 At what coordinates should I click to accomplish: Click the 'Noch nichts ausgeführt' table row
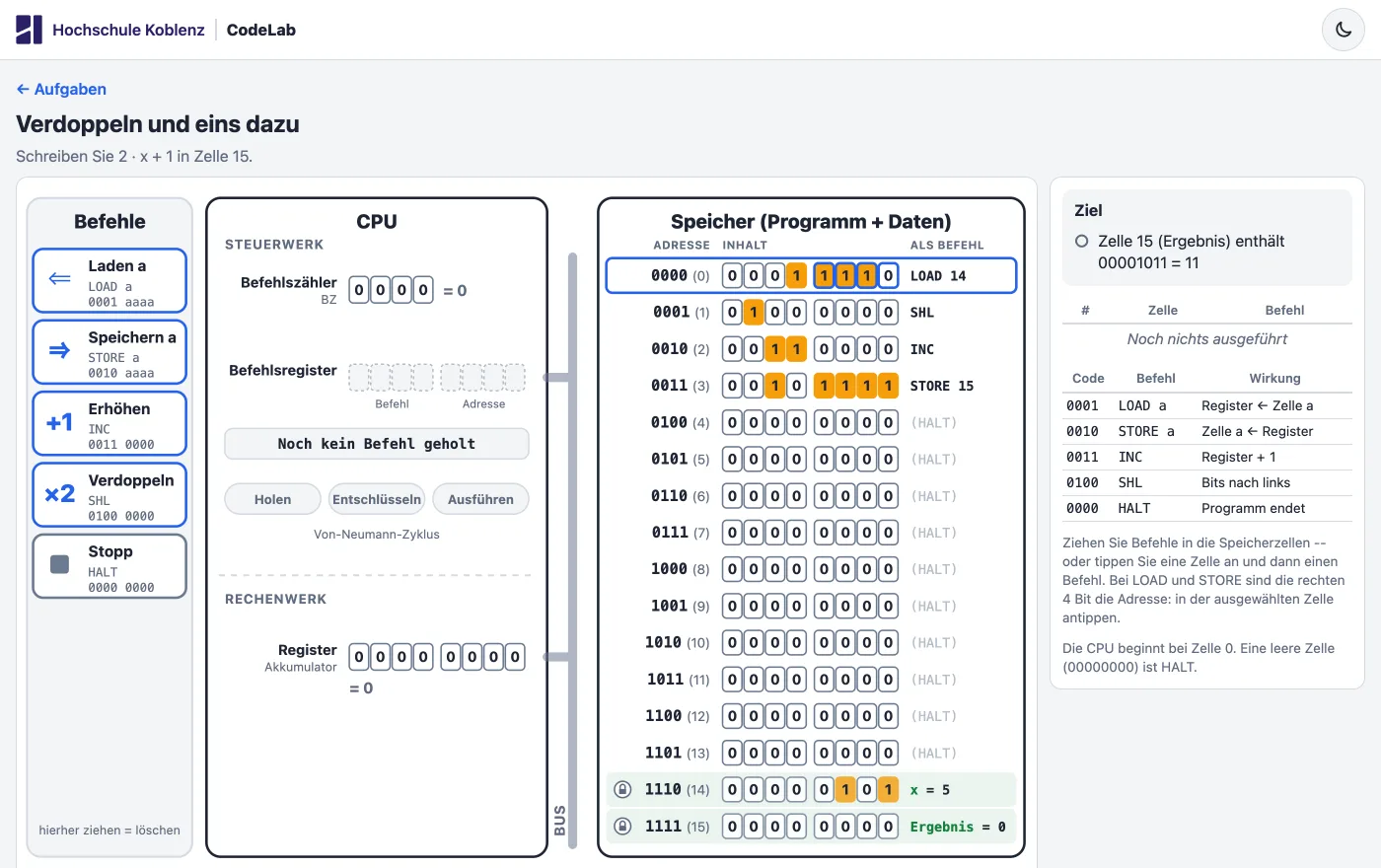click(x=1207, y=339)
